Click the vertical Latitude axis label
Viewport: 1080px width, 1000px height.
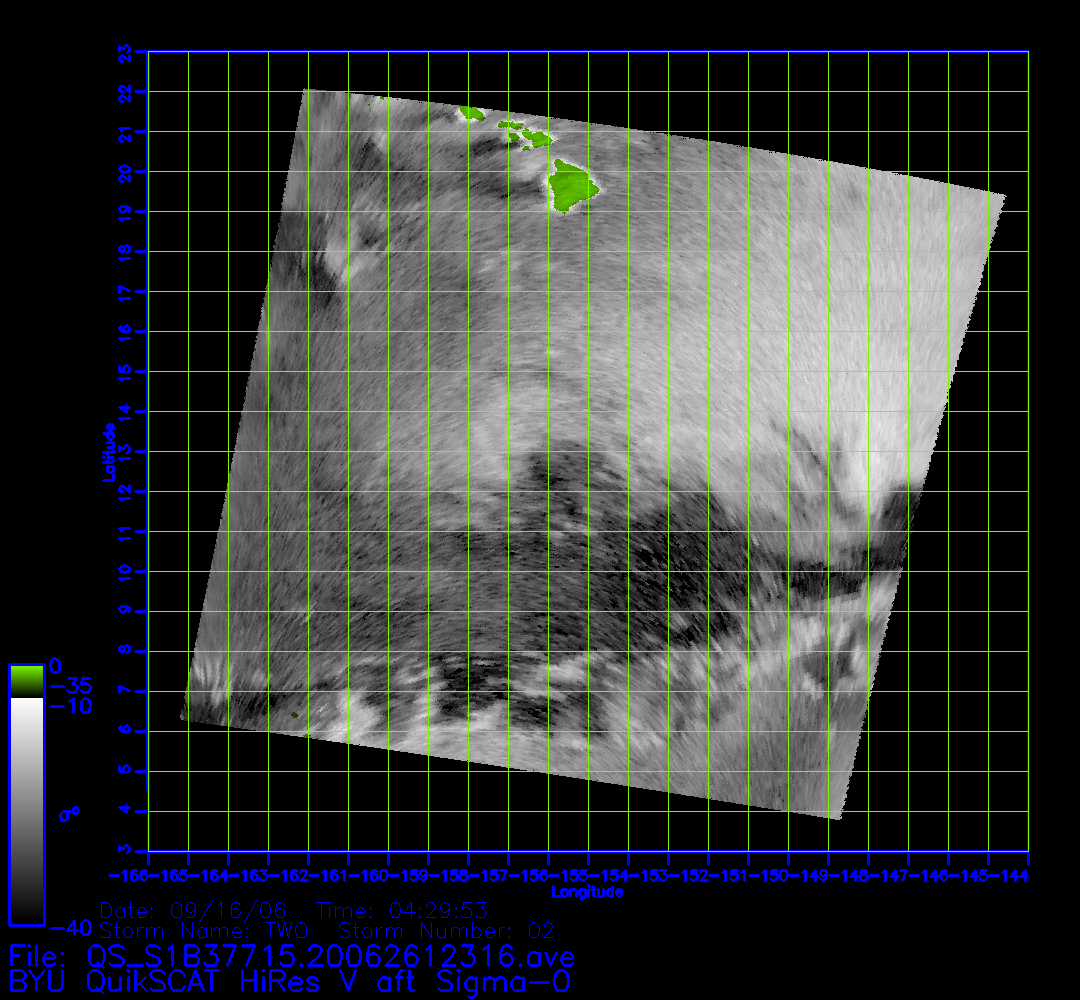pos(107,451)
